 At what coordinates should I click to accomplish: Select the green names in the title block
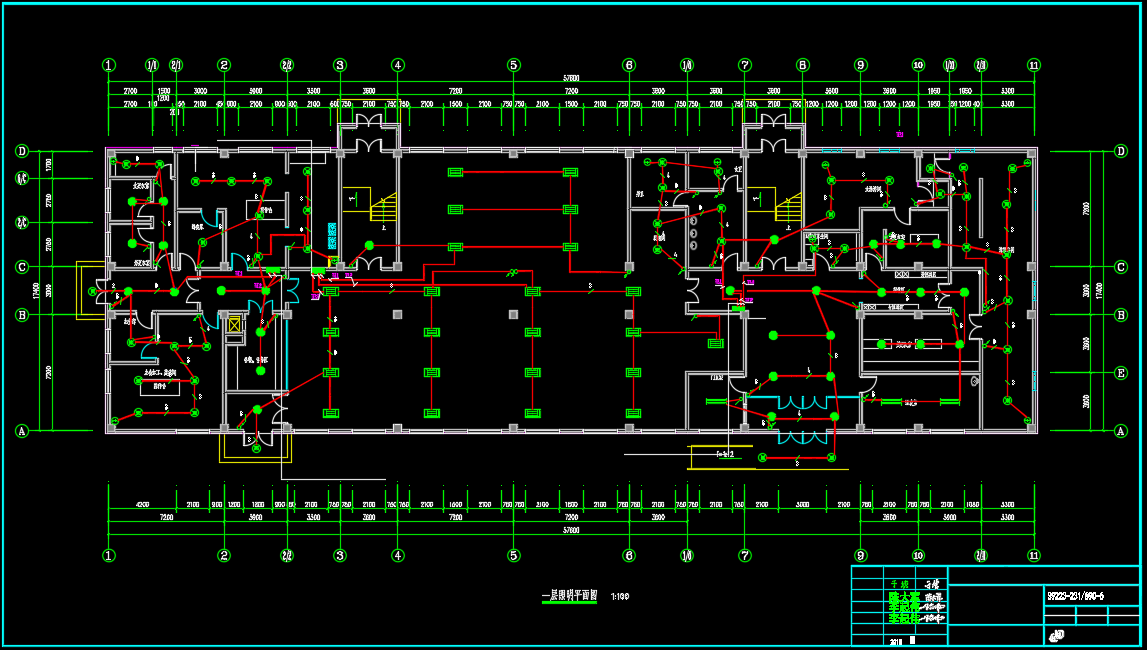coord(904,602)
